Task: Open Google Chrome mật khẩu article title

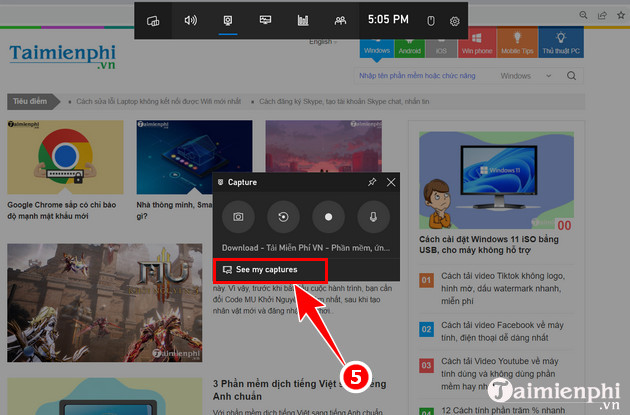Action: click(62, 211)
